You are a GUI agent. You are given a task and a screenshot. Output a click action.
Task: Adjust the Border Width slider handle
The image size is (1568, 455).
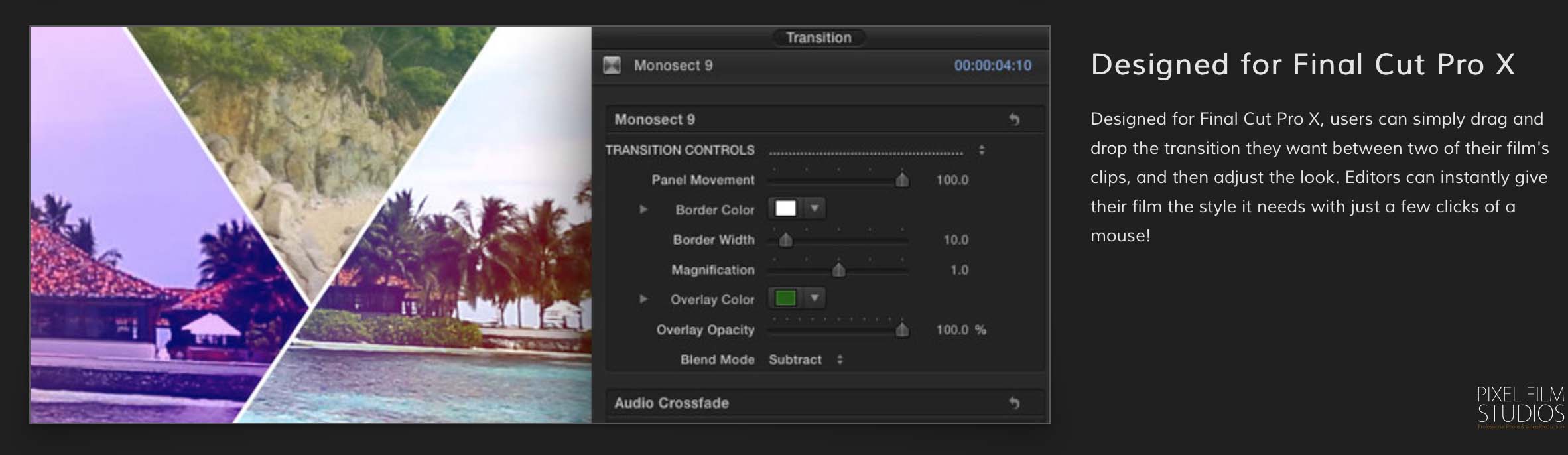coord(785,239)
